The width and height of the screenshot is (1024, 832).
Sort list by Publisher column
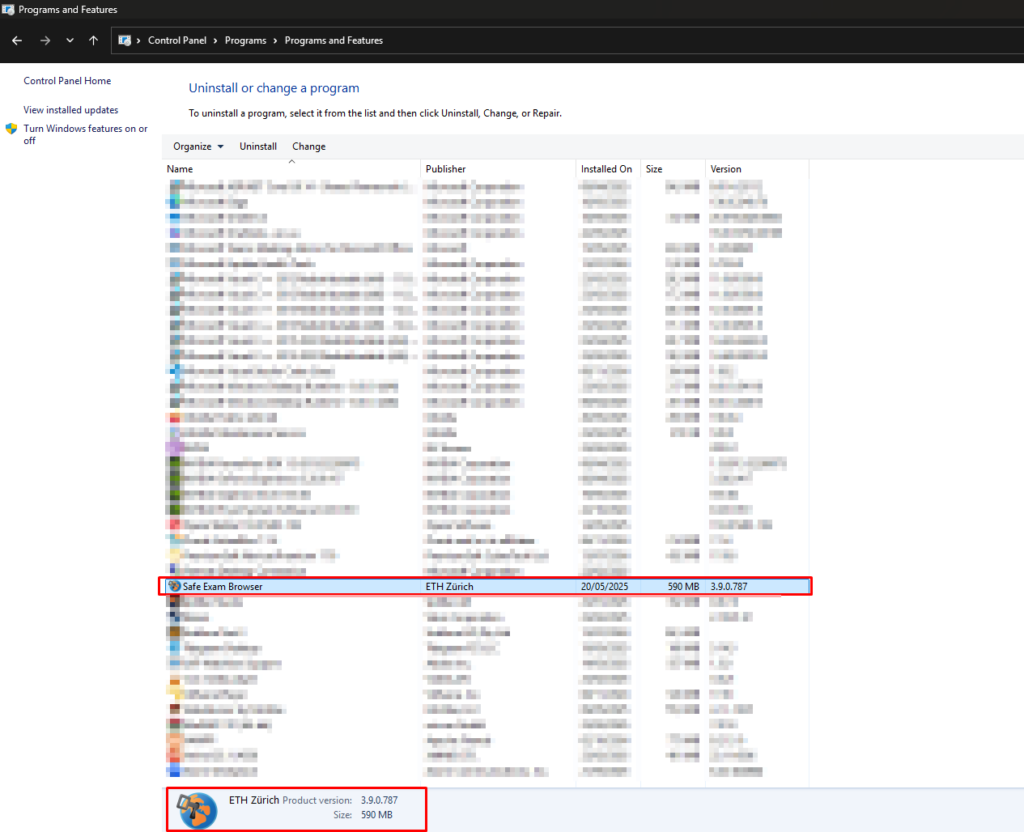pyautogui.click(x=498, y=169)
